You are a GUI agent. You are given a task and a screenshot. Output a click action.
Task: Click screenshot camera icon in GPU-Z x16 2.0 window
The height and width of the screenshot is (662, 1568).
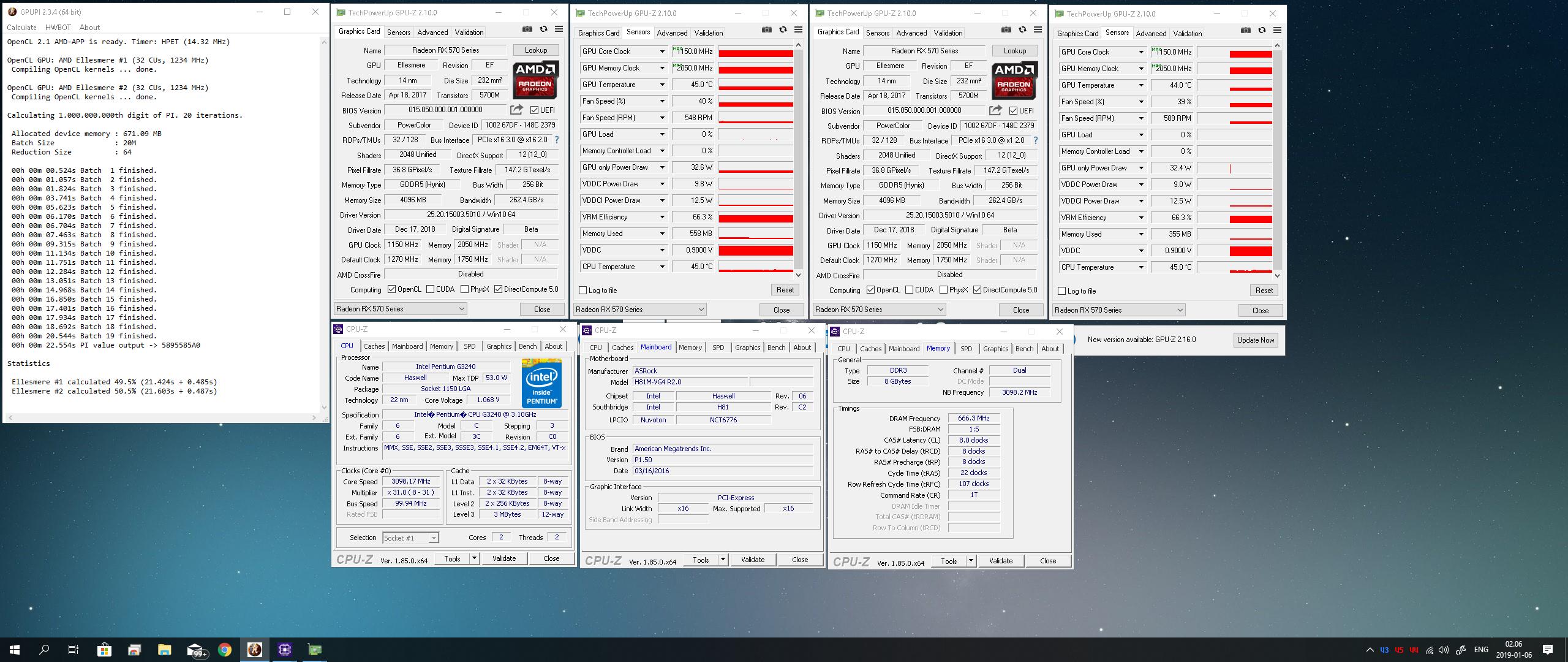click(527, 29)
